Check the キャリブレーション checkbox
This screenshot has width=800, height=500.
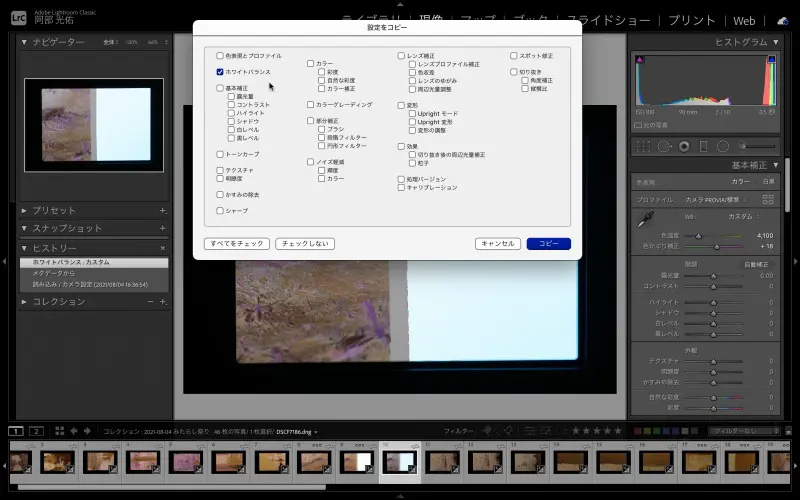(x=401, y=187)
